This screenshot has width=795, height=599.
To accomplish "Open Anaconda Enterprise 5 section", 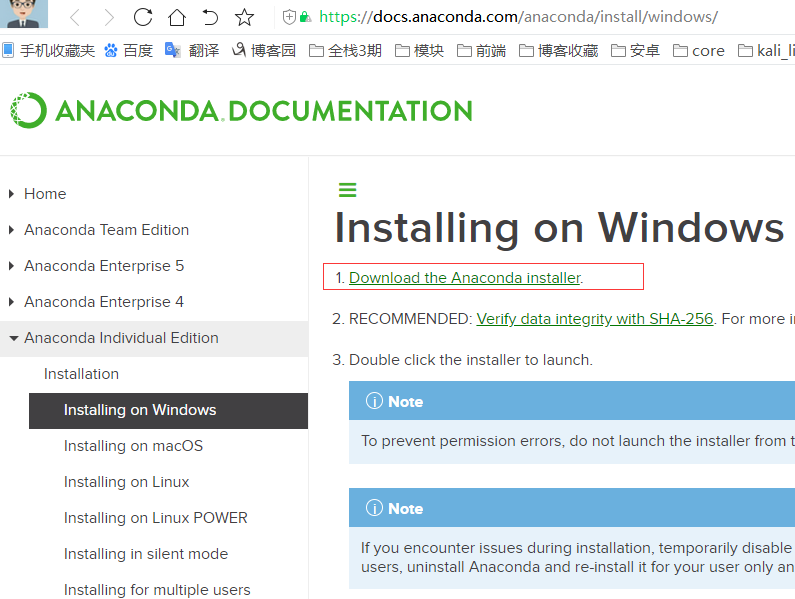I will point(104,266).
